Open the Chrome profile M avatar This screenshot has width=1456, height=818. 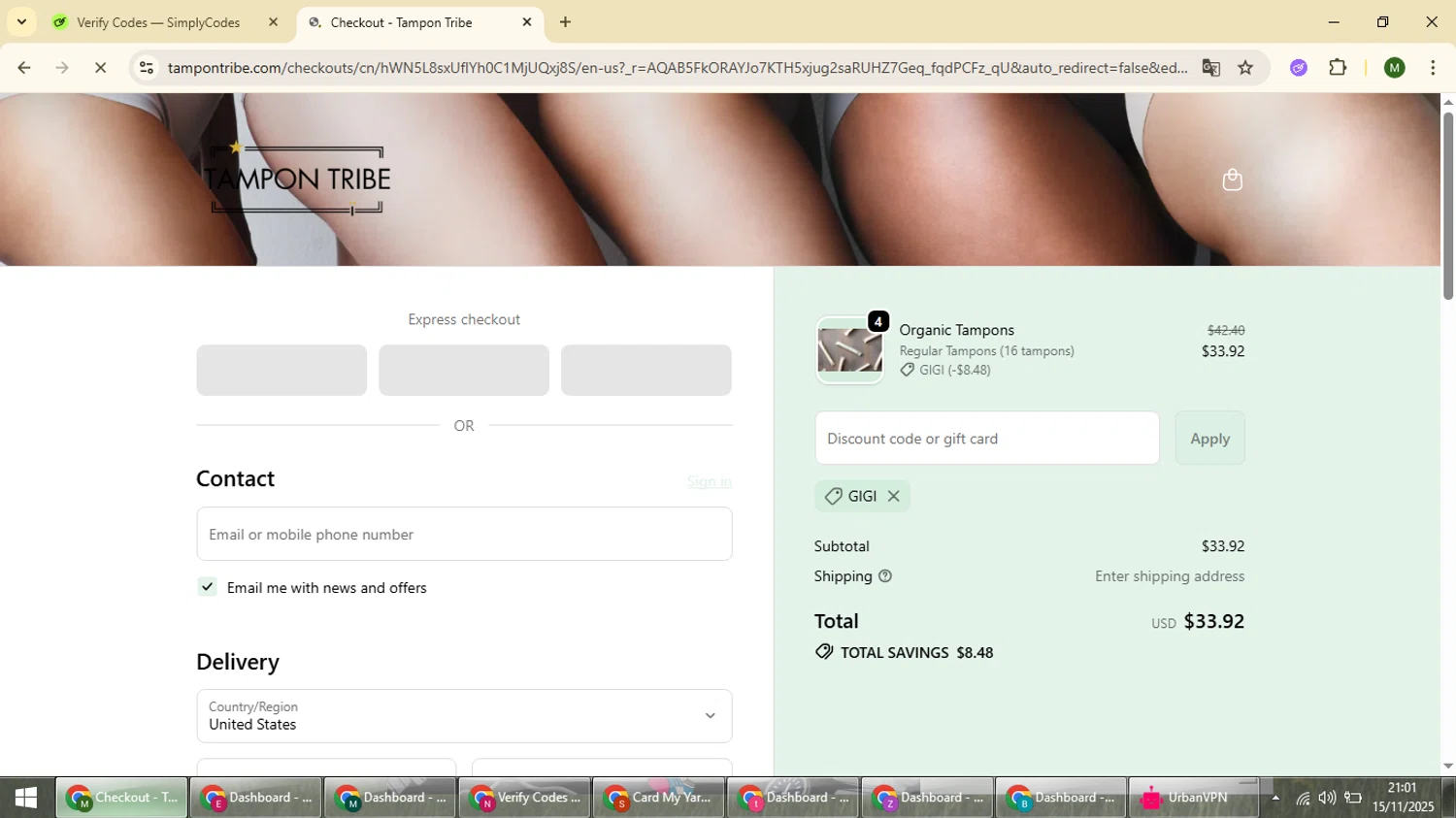coord(1395,68)
